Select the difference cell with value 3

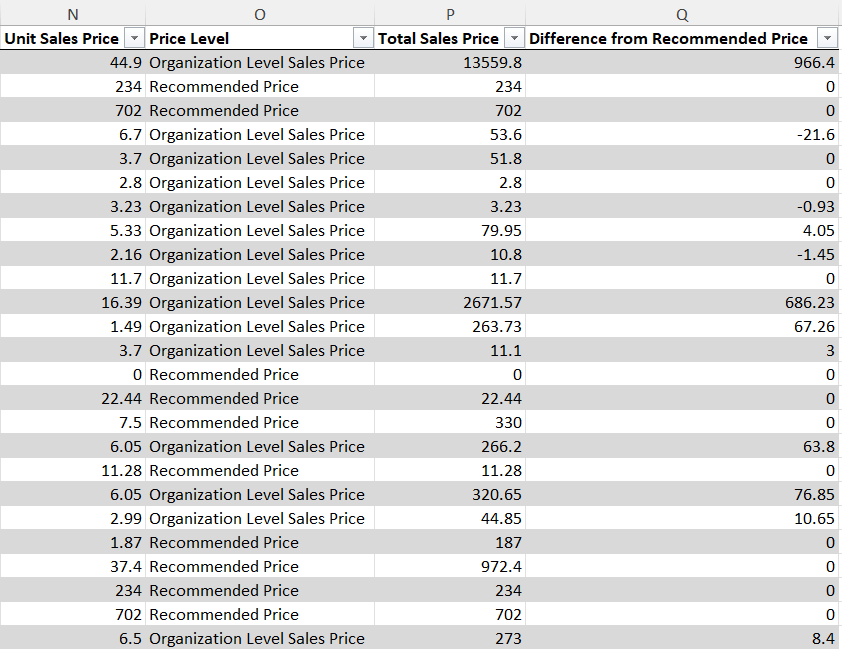682,351
